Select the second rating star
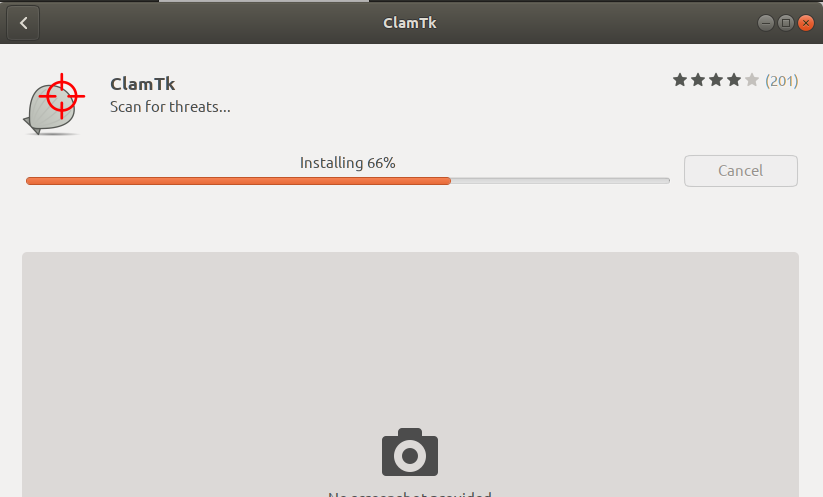Image resolution: width=823 pixels, height=497 pixels. pos(698,80)
